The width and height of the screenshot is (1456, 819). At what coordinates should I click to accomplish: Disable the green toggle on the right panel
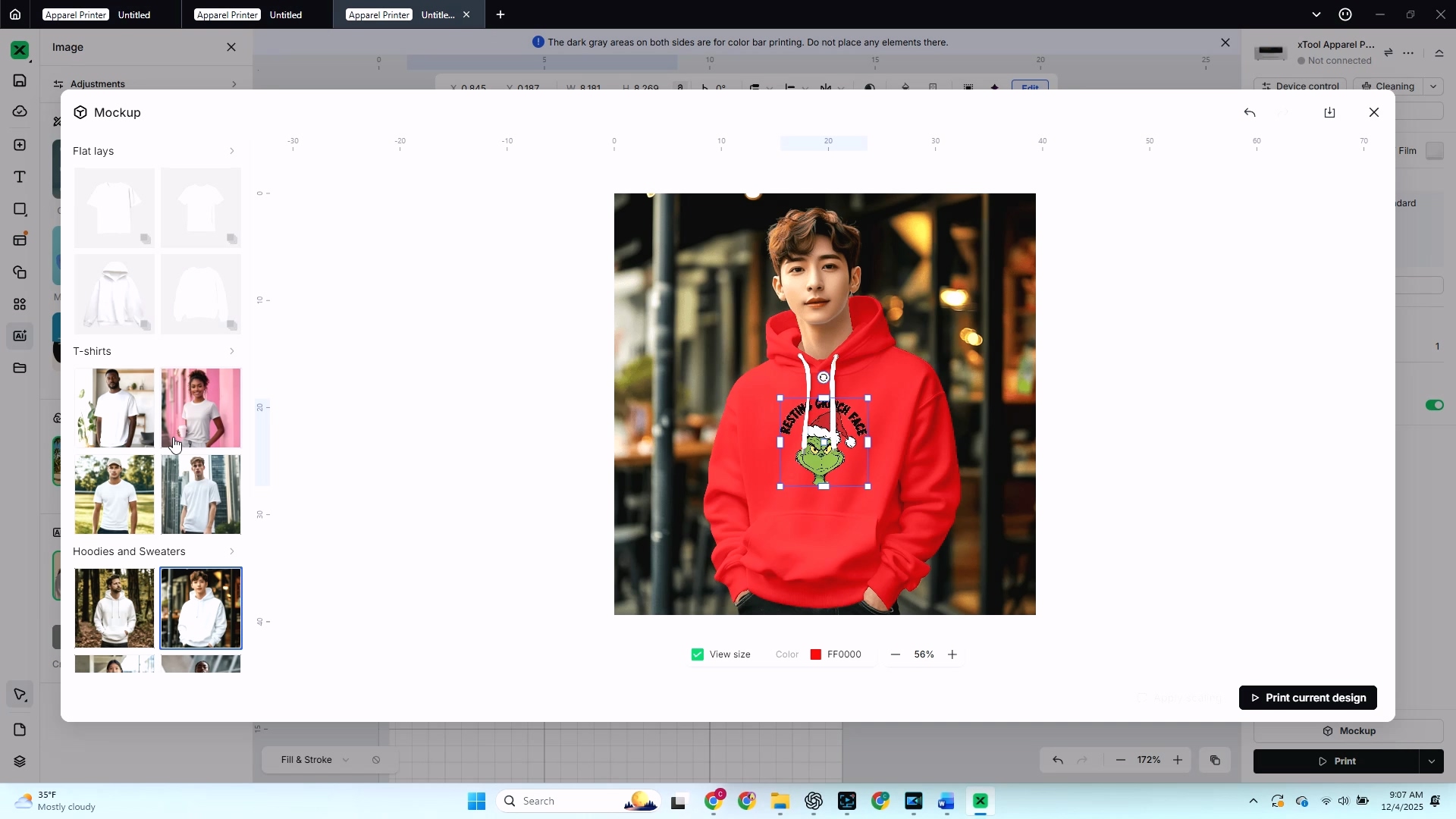(1435, 405)
